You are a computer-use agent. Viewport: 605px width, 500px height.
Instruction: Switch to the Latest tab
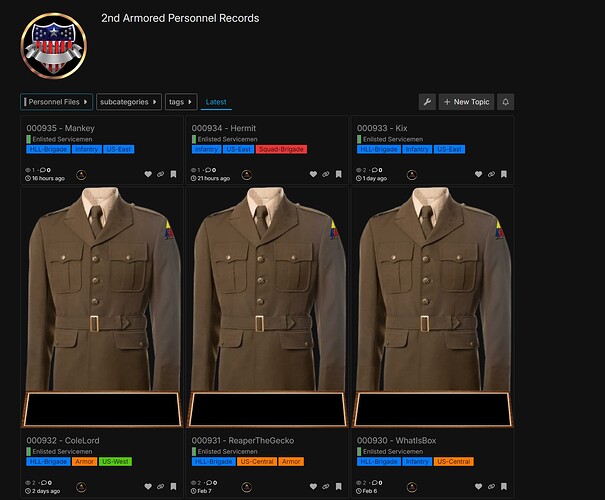pyautogui.click(x=216, y=102)
